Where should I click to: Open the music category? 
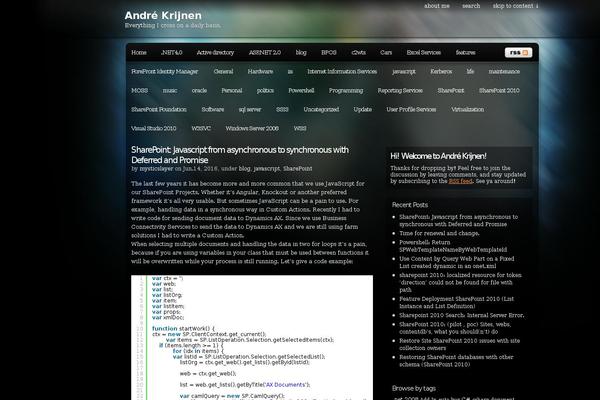(170, 90)
